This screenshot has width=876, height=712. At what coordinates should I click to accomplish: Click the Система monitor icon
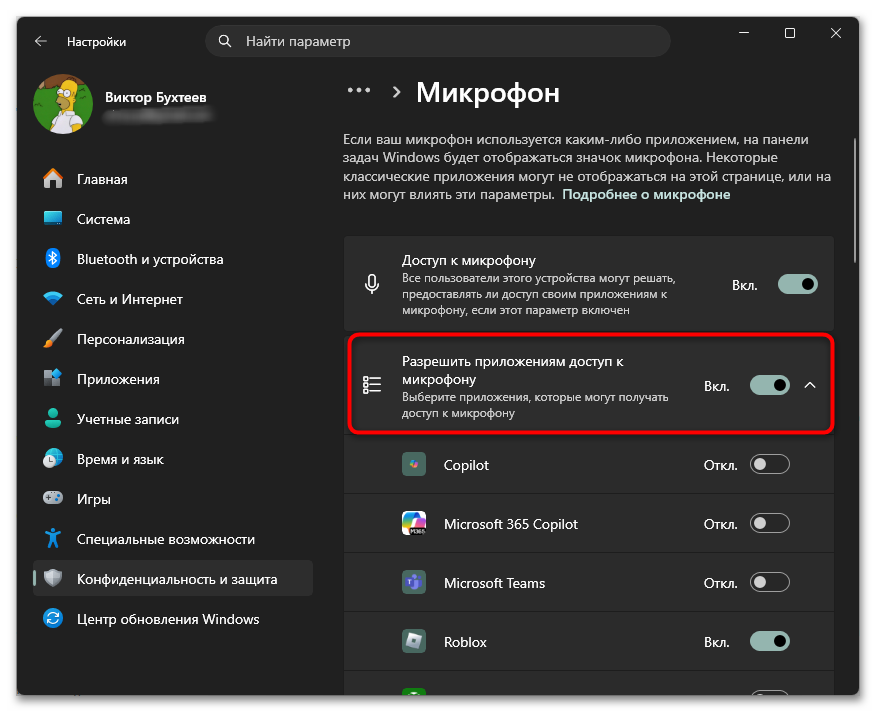pos(53,219)
